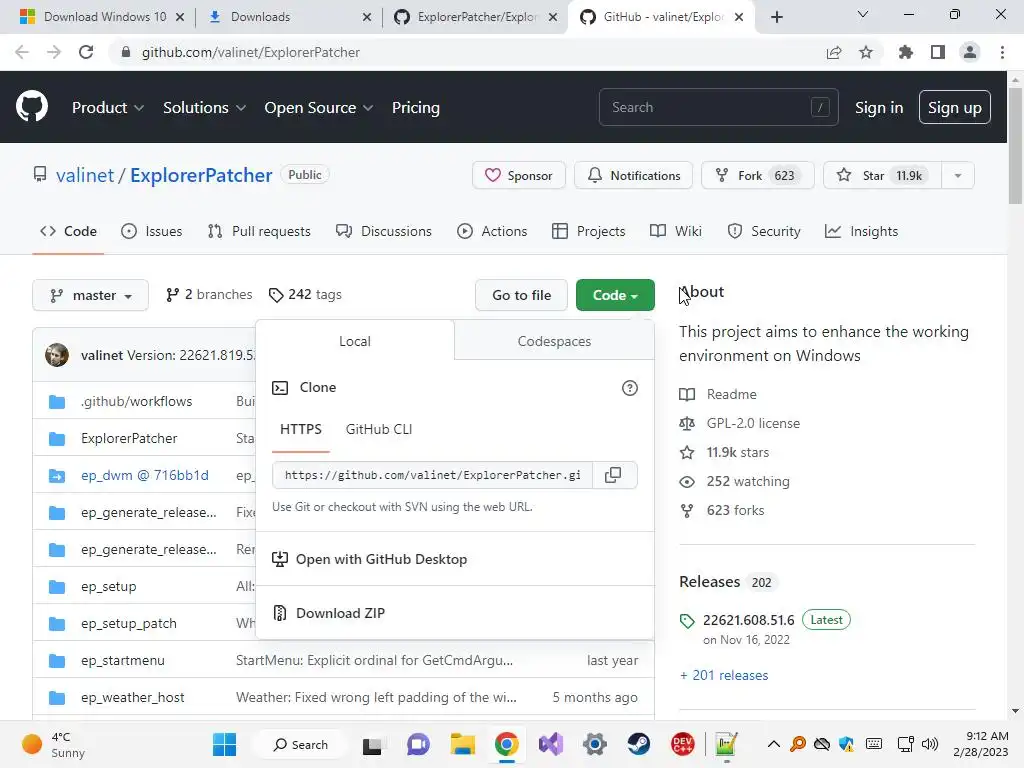Open Windows Start menu
1024x768 pixels.
click(x=225, y=744)
